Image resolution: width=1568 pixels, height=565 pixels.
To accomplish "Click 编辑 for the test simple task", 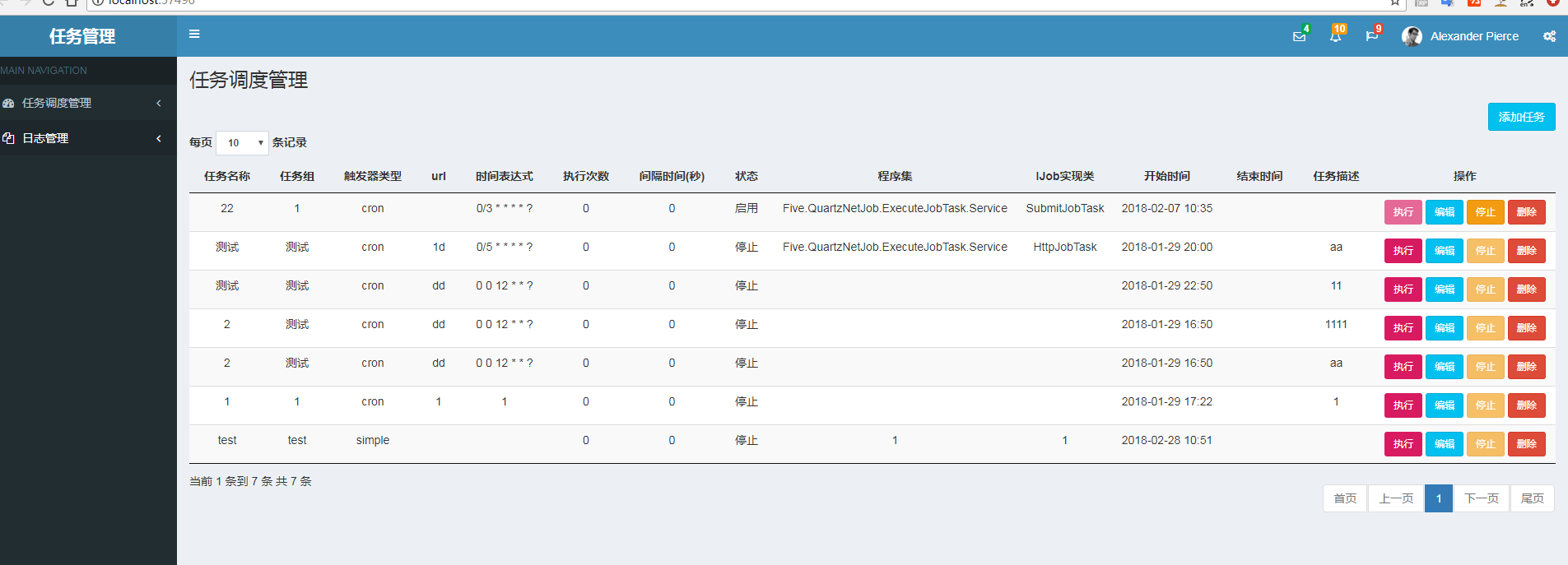I will pos(1444,444).
